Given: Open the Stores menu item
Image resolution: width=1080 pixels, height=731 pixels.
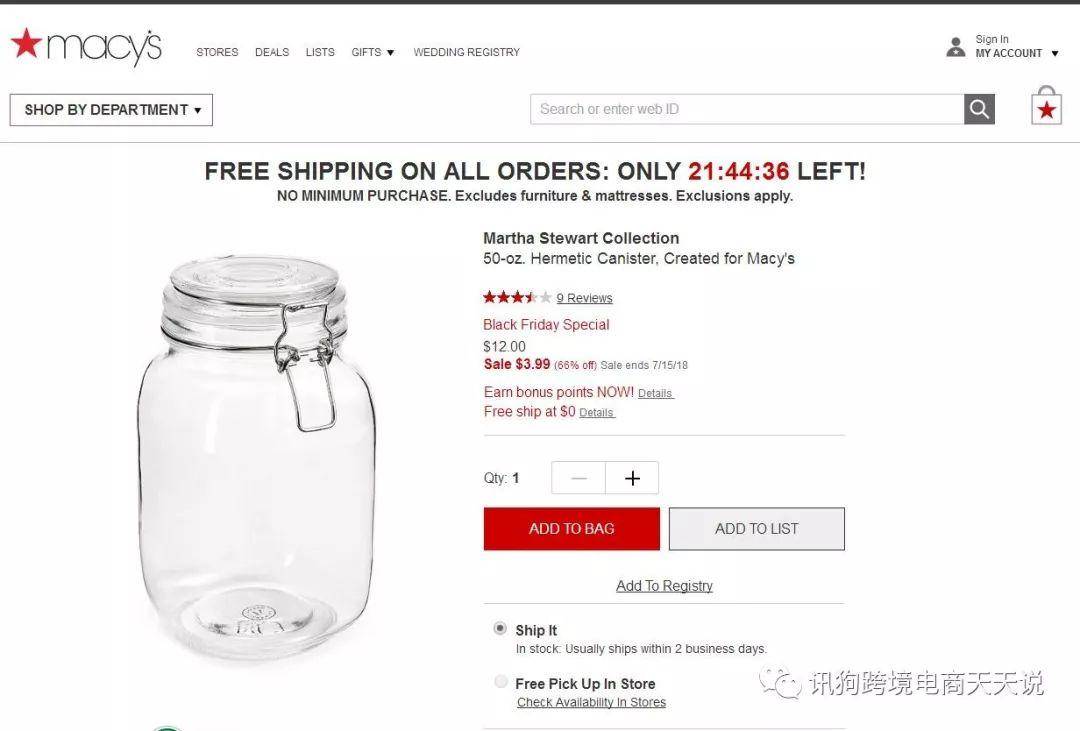Looking at the screenshot, I should 217,52.
